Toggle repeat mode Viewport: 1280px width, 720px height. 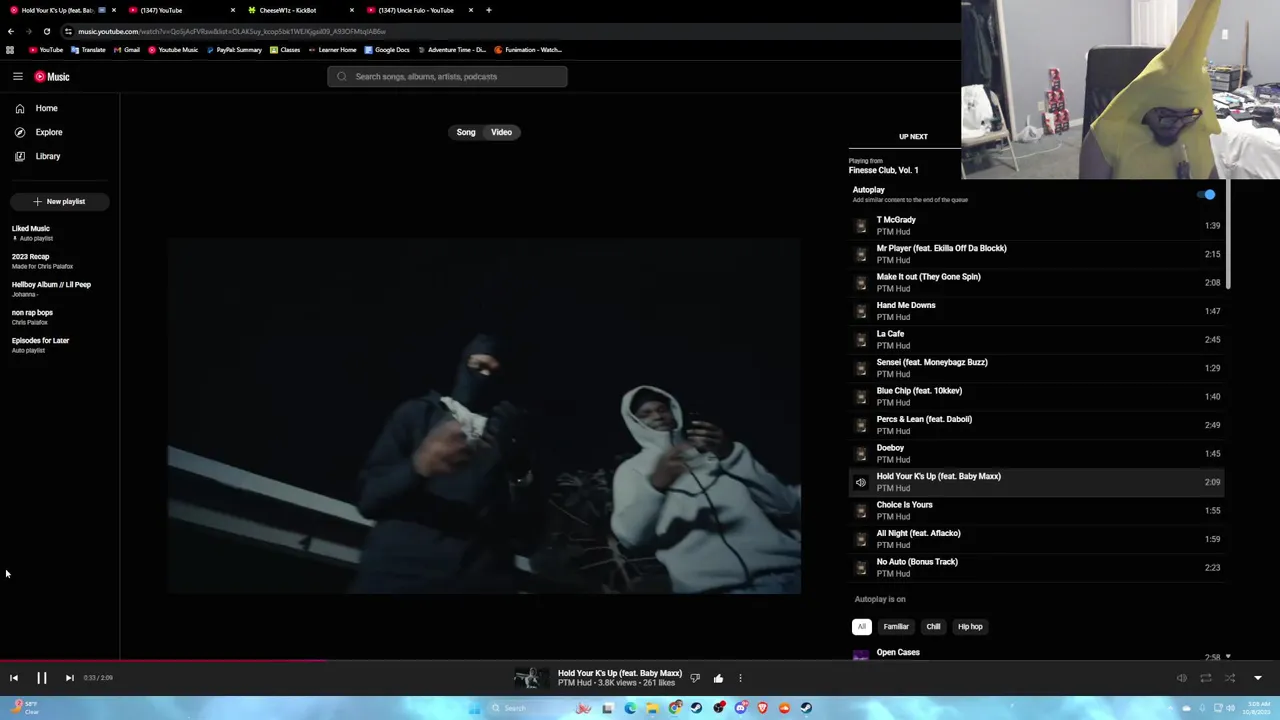[1206, 678]
